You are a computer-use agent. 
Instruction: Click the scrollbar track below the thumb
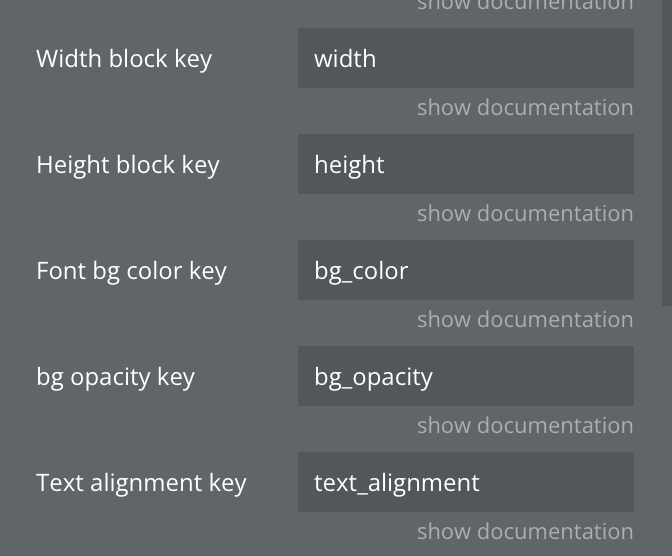pyautogui.click(x=667, y=430)
